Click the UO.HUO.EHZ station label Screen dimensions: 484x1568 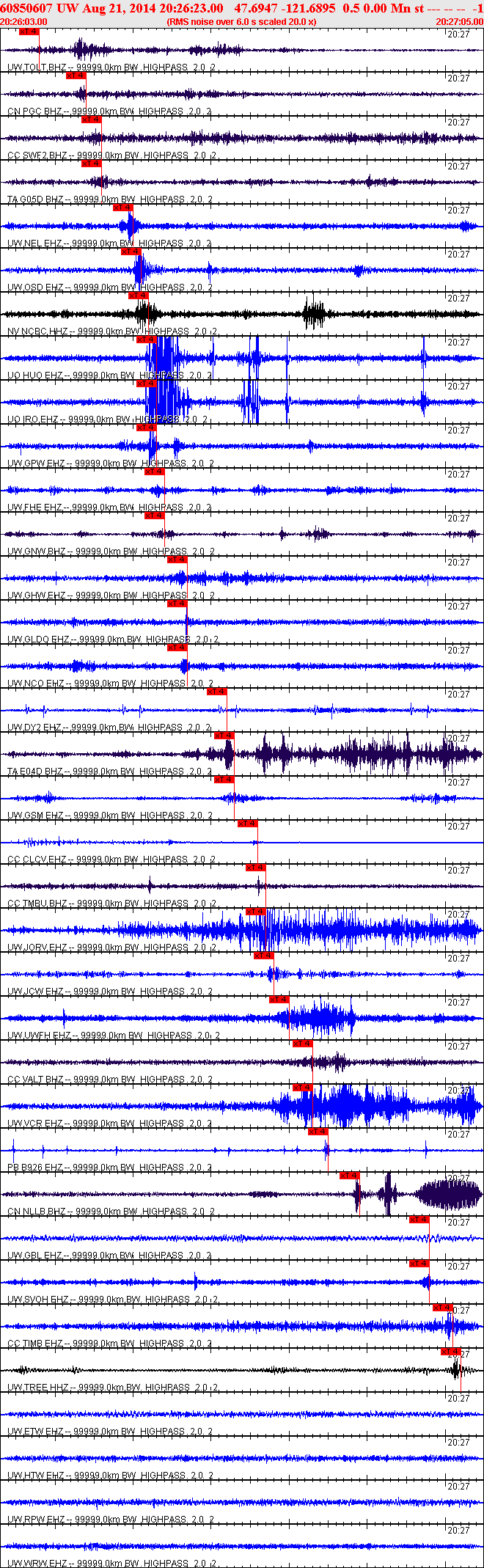point(35,375)
